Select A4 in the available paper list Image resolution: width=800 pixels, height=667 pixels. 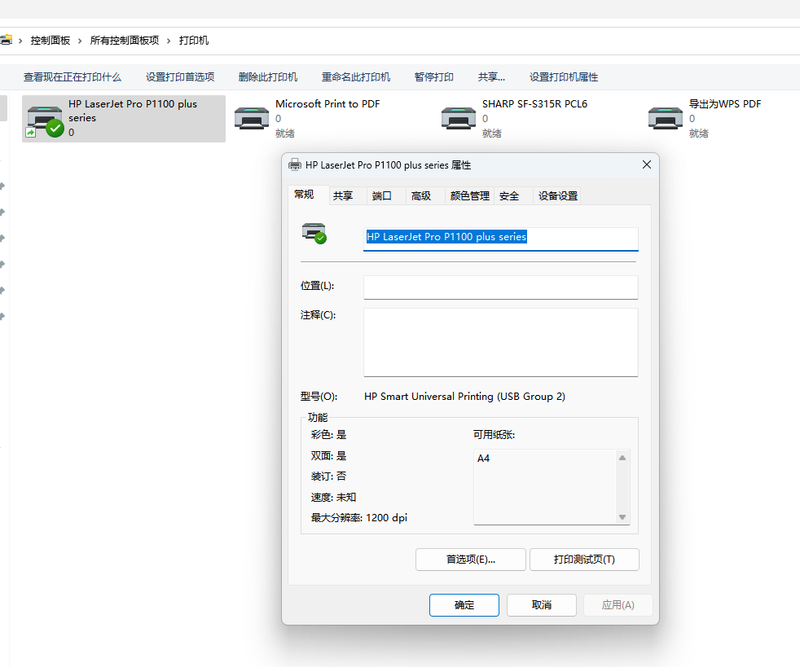coord(484,459)
